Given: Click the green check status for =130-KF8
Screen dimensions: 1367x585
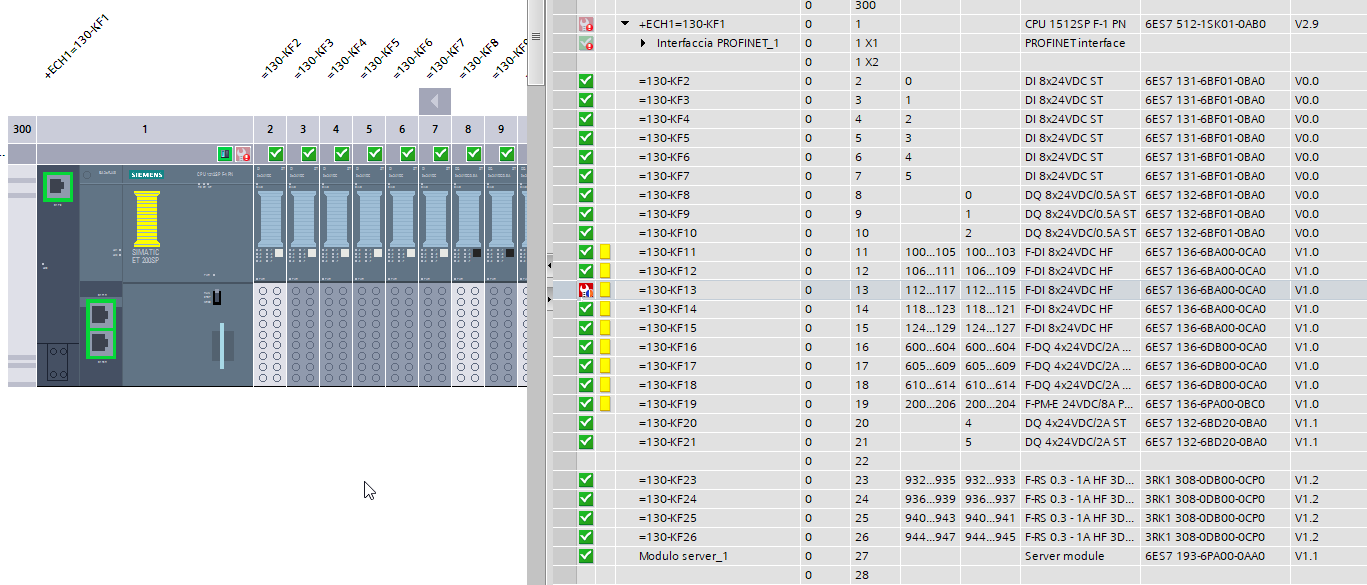Looking at the screenshot, I should coord(586,195).
